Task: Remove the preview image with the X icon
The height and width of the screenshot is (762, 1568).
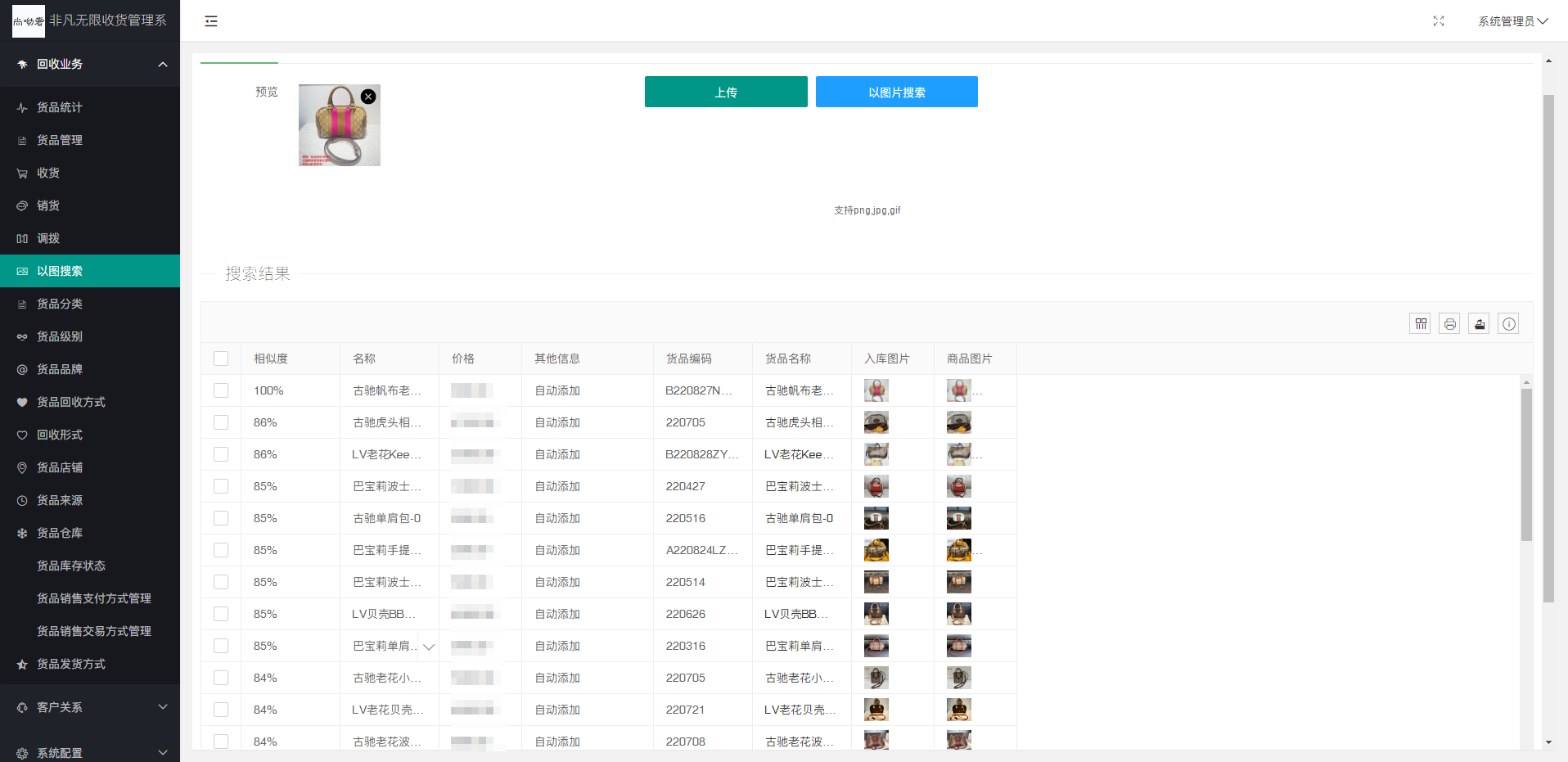Action: pos(368,97)
